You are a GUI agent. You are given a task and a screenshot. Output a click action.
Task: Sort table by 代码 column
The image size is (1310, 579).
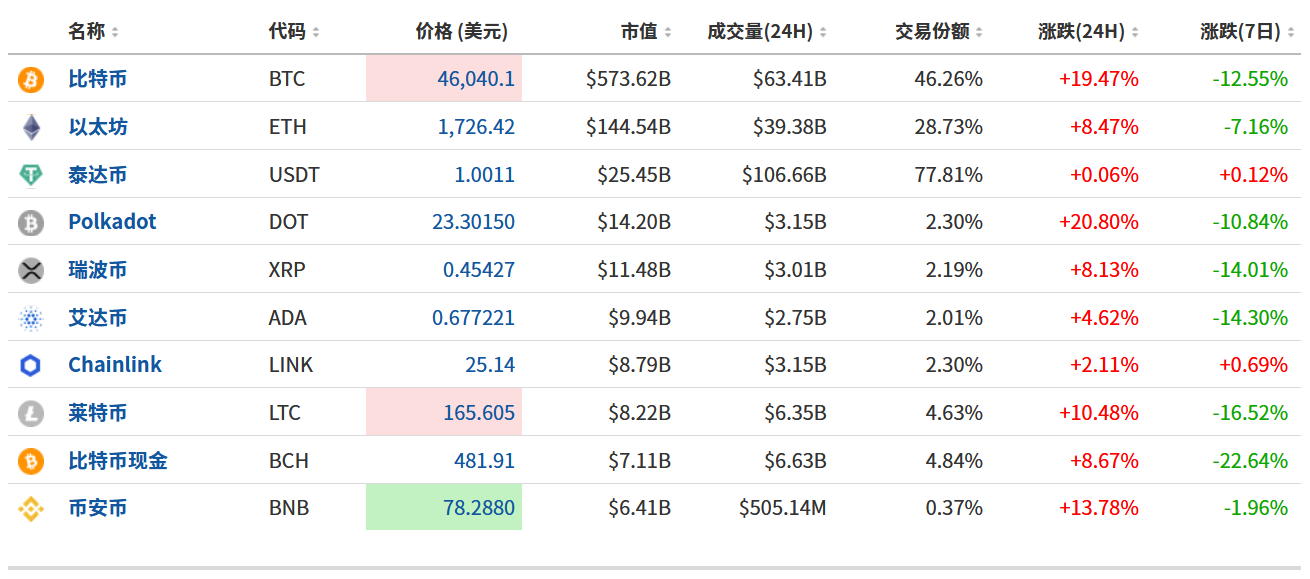point(294,32)
